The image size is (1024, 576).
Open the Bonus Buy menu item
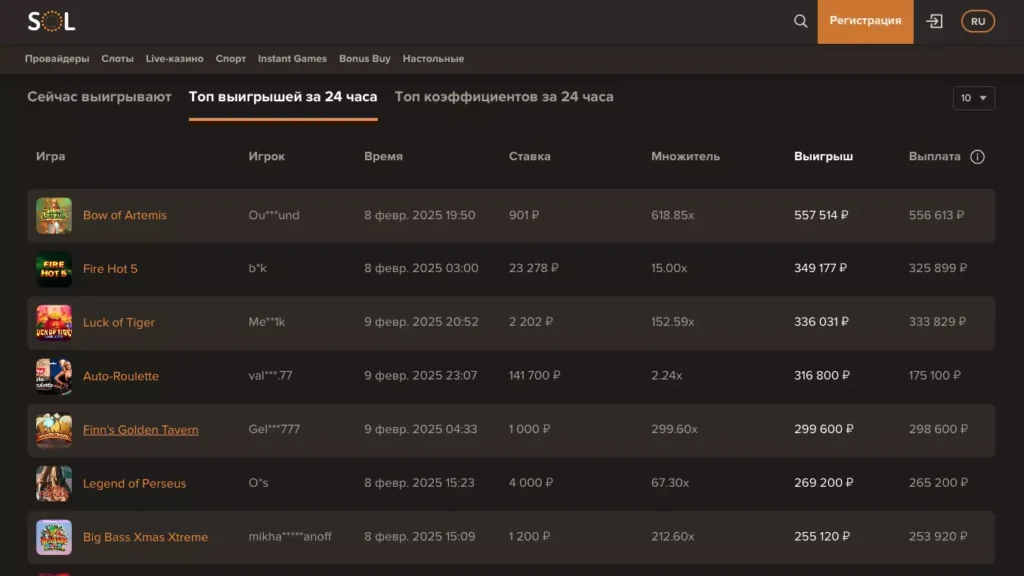364,59
